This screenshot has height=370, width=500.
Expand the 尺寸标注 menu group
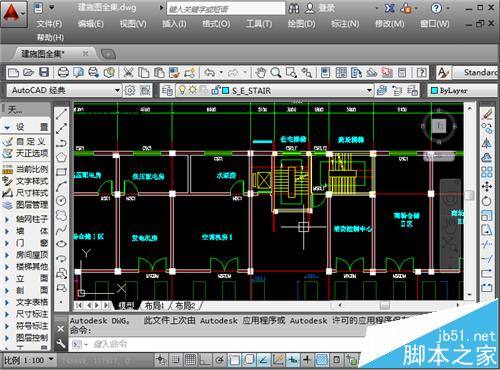click(x=7, y=314)
